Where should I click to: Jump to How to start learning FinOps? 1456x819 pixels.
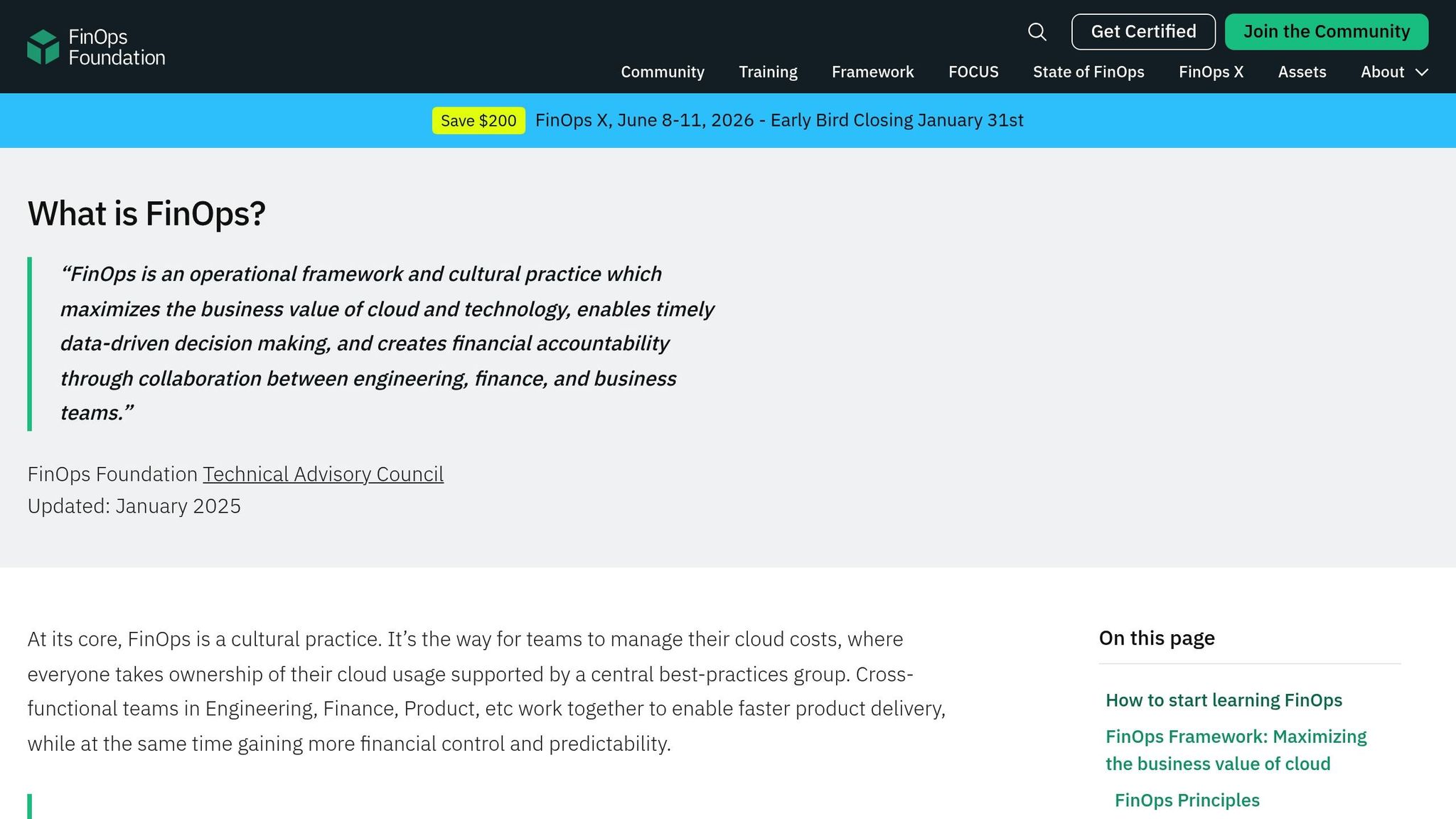(1224, 700)
